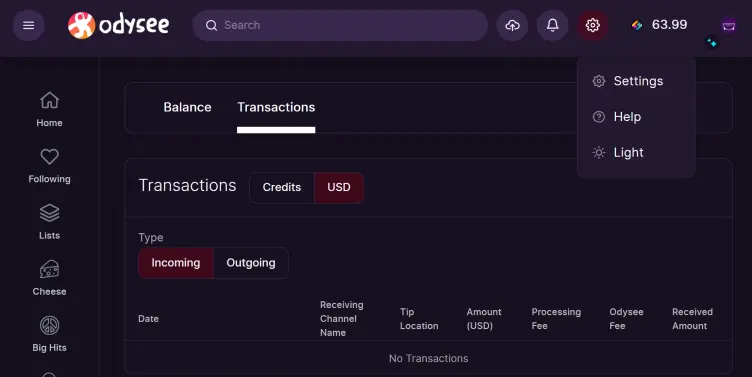Close the settings gear menu
The width and height of the screenshot is (752, 377).
tap(593, 25)
